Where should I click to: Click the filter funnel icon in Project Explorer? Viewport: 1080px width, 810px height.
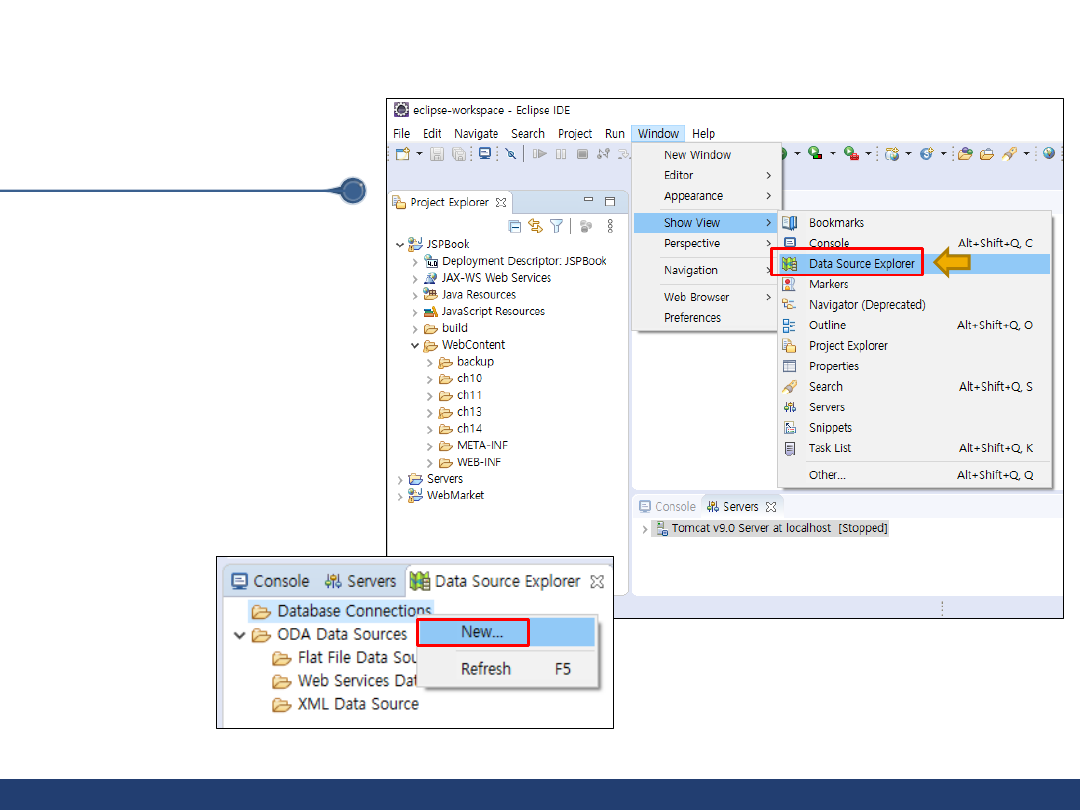[x=556, y=227]
